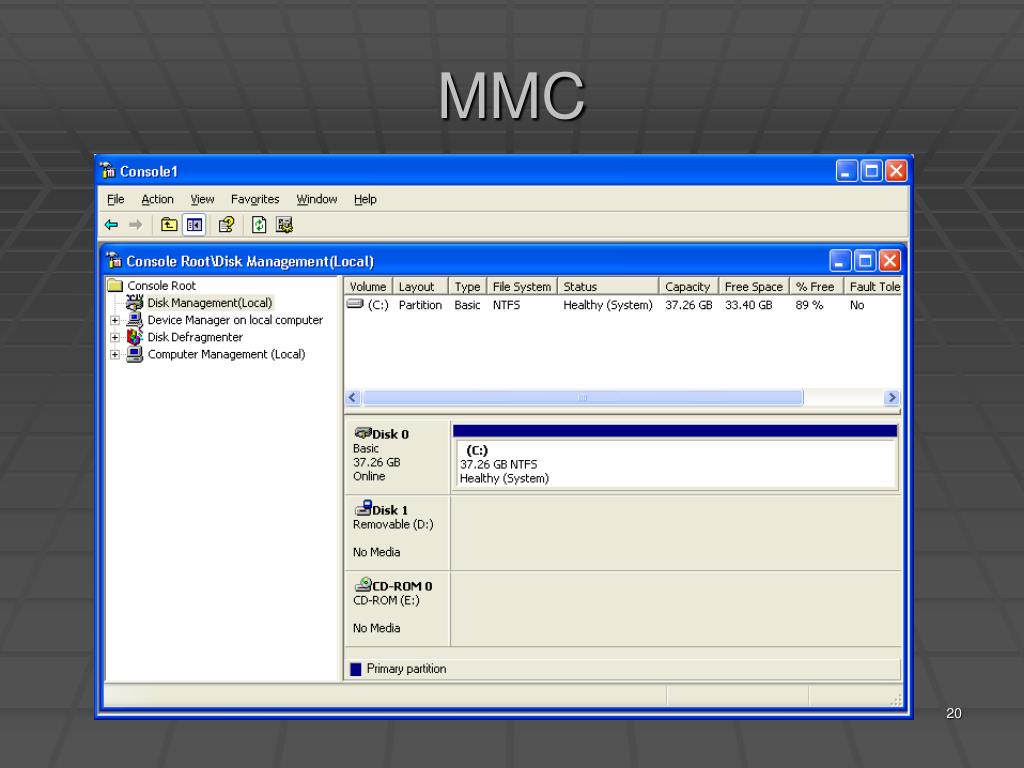Screen dimensions: 1024x768
Task: Select Disk Management(Local) tree item label
Action: tap(210, 303)
